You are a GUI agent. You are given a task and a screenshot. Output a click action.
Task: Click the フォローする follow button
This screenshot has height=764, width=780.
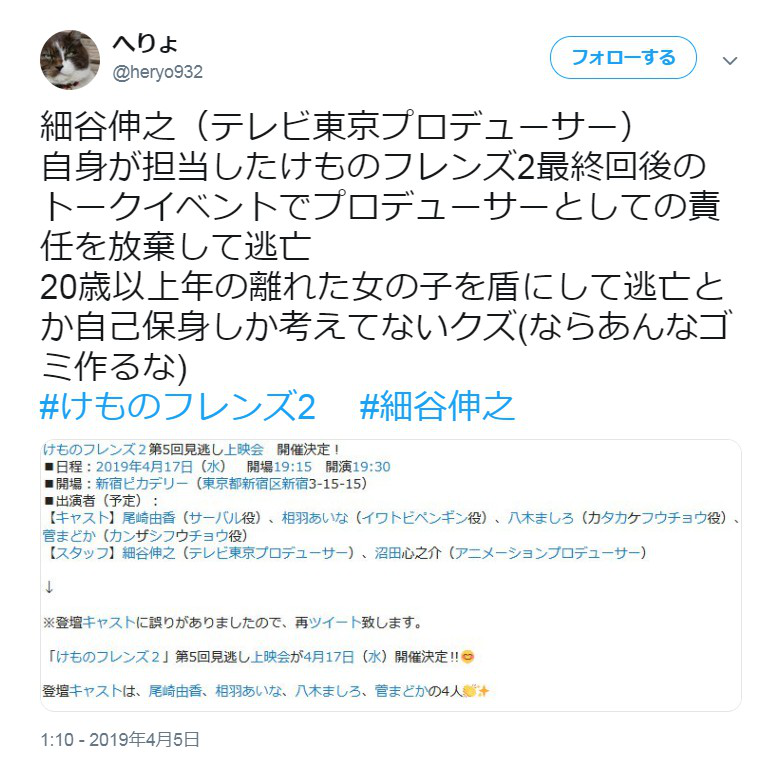tap(623, 58)
